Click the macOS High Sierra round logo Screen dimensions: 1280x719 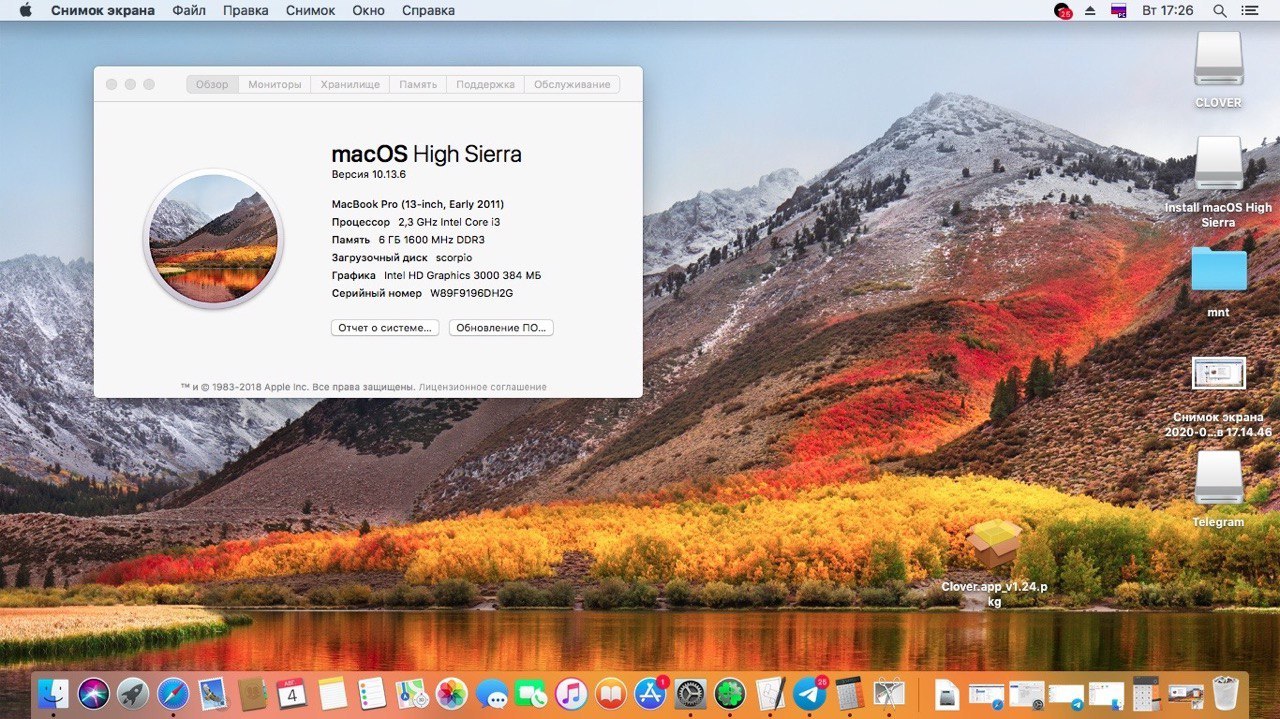(x=214, y=238)
